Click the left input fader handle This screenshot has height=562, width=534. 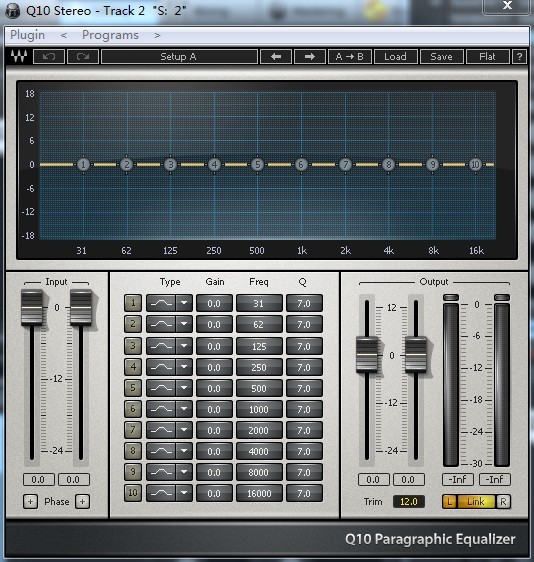coord(32,308)
